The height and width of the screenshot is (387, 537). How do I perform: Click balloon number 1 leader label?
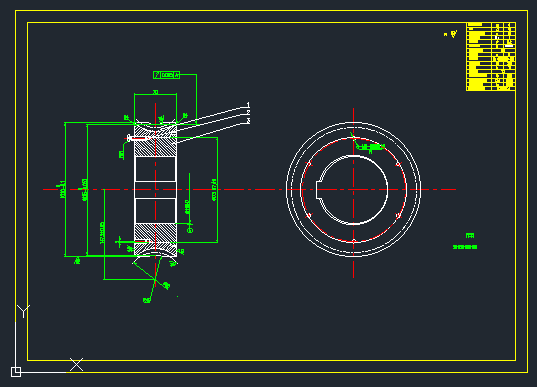[248, 104]
